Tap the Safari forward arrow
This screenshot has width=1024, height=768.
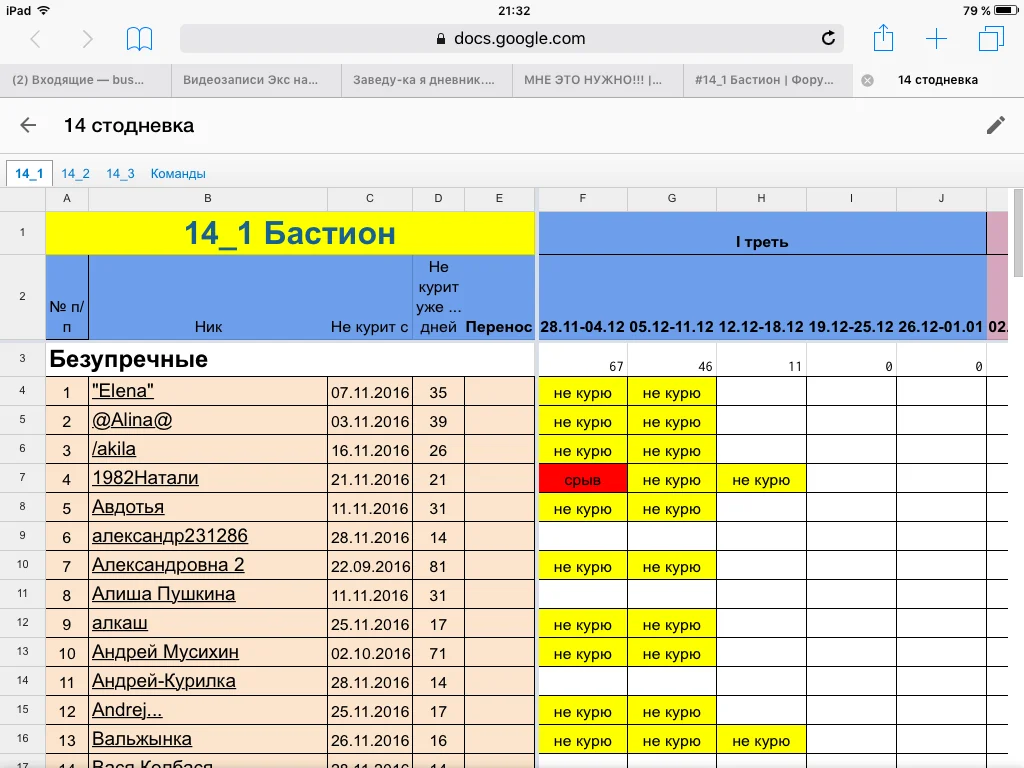click(87, 39)
